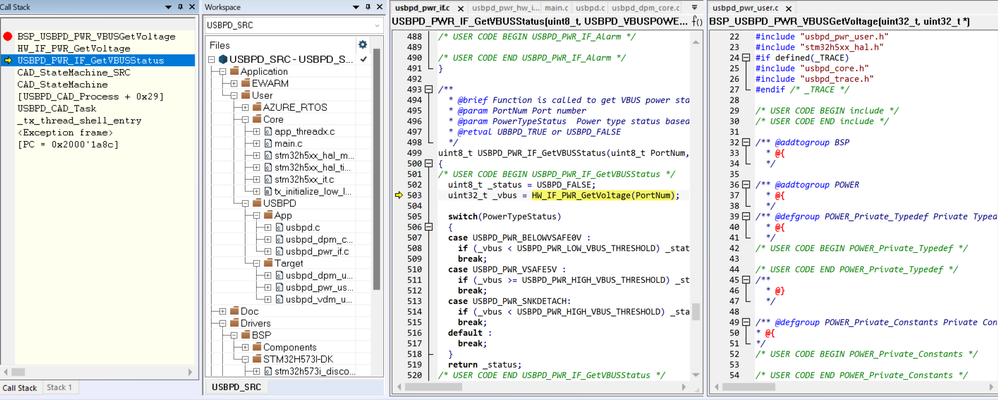
Task: Click the Workspace files gear settings icon
Action: click(363, 44)
